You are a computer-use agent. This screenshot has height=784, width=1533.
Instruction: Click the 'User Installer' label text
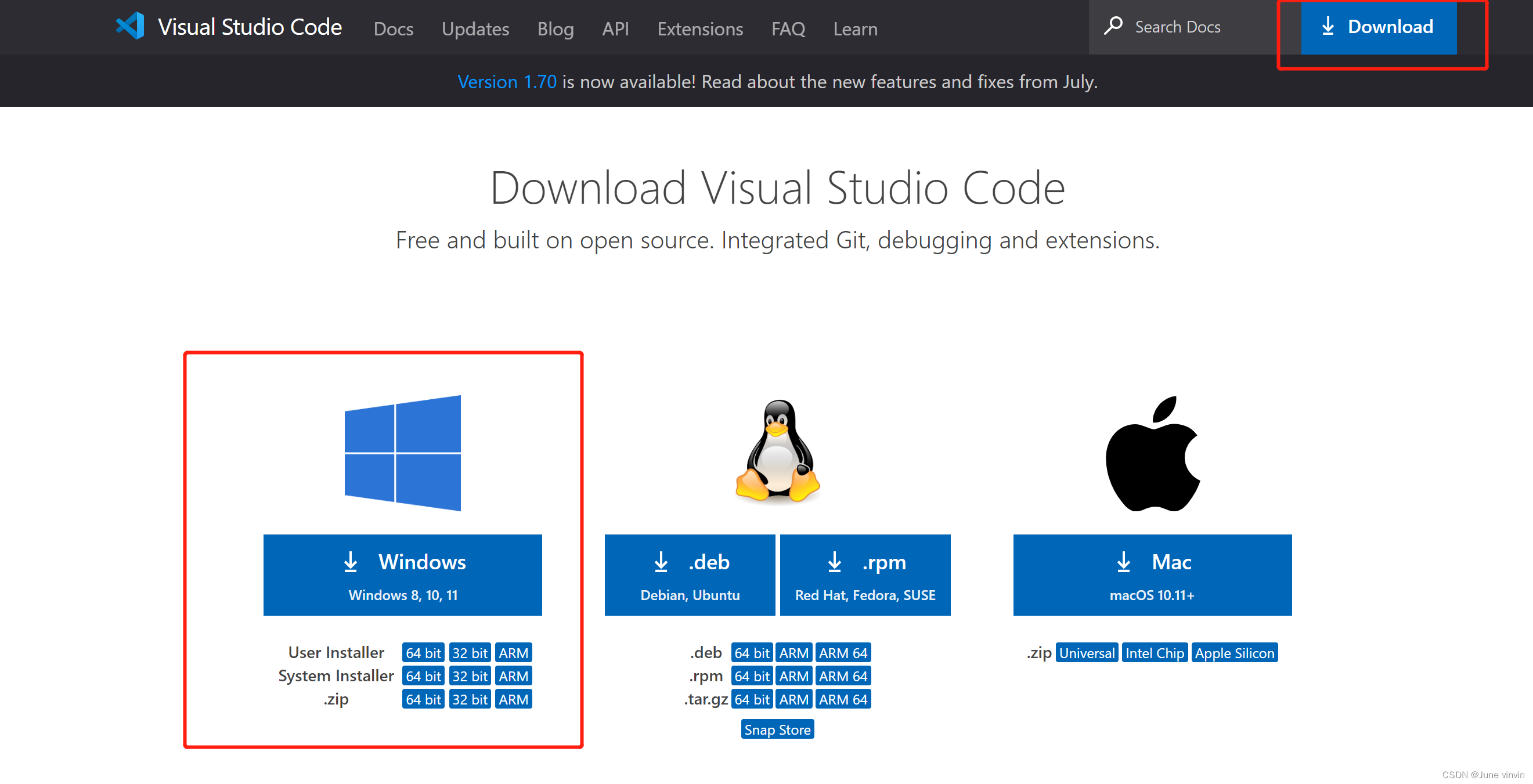[x=336, y=652]
